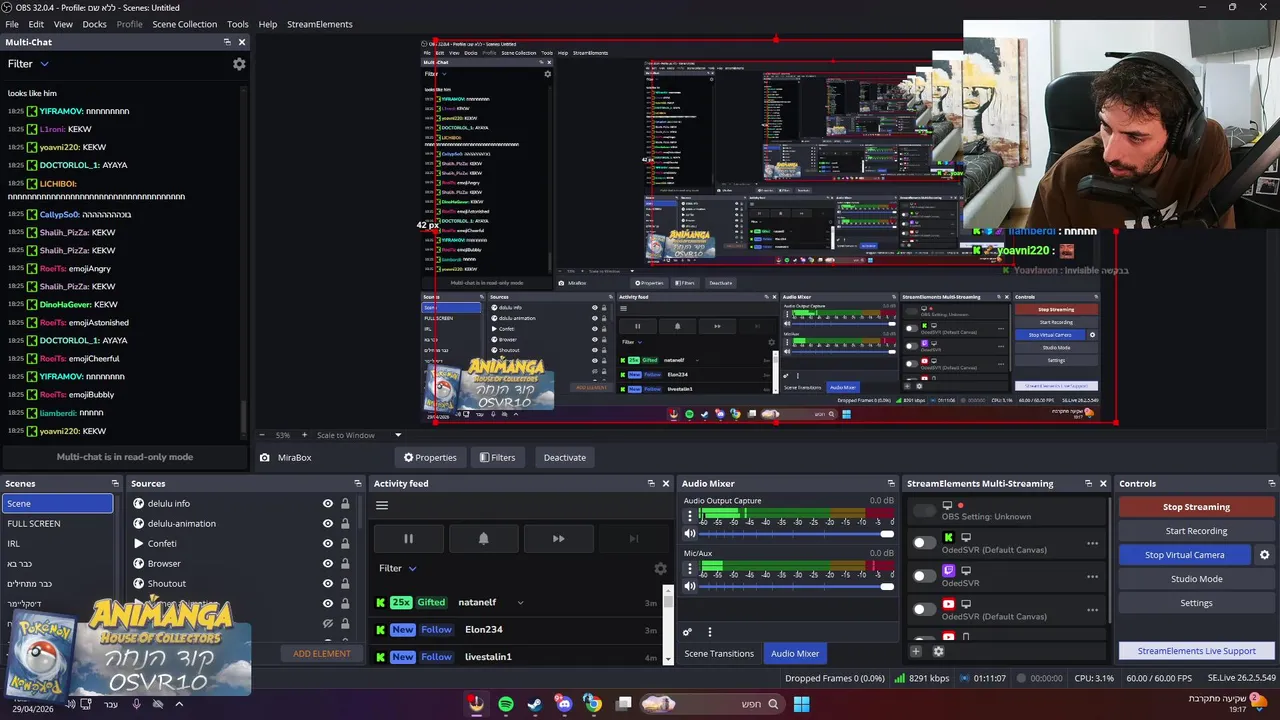
Task: Click the Mic/Aux volume slider
Action: point(796,587)
